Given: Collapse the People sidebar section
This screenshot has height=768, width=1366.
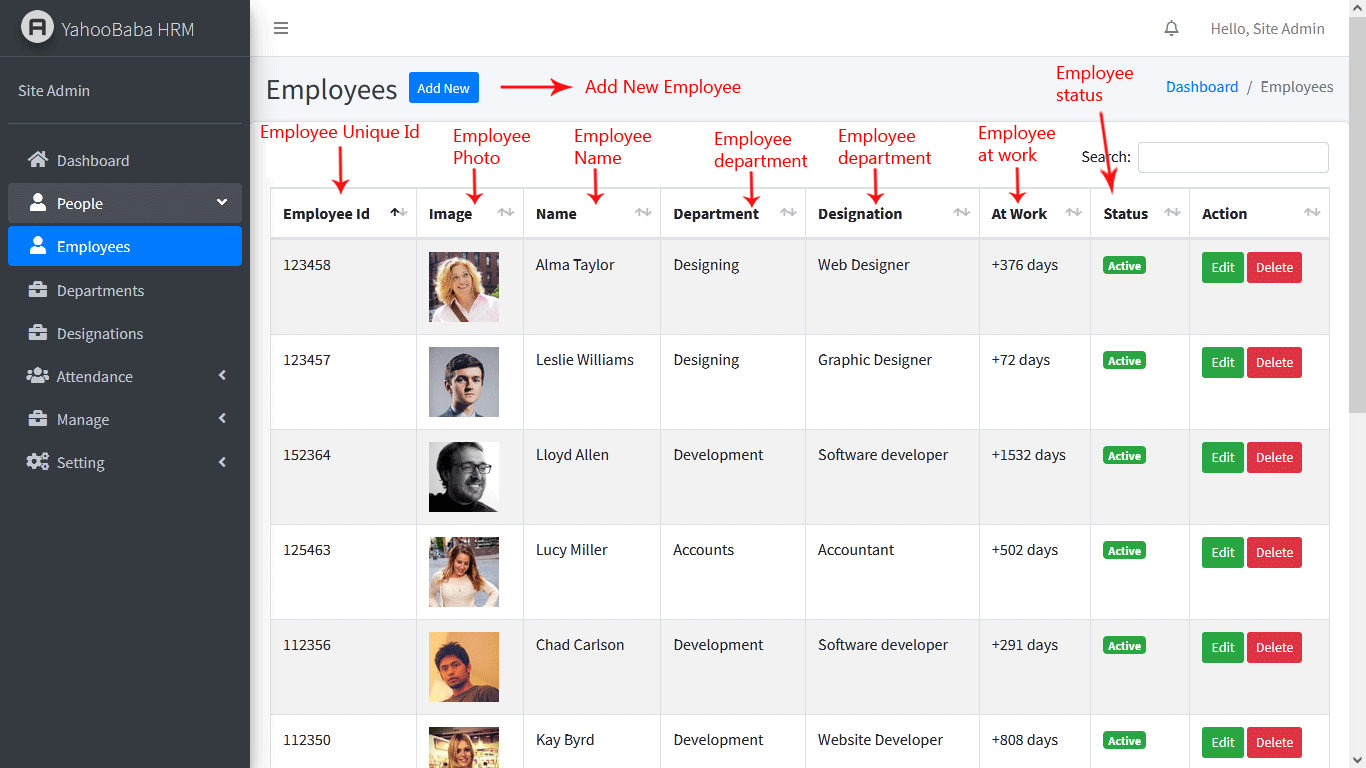Looking at the screenshot, I should coord(222,203).
